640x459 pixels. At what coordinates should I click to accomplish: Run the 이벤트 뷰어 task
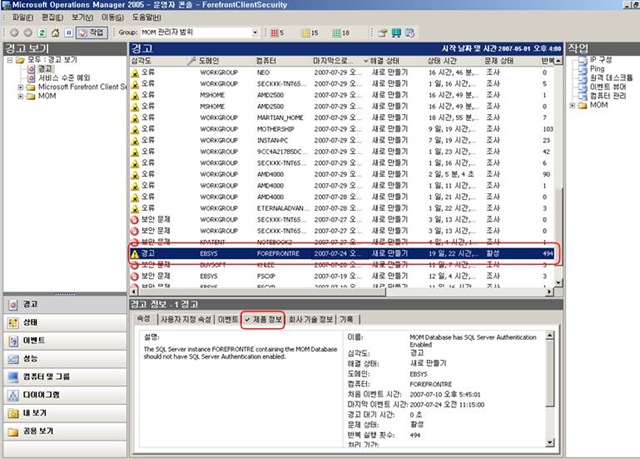pyautogui.click(x=608, y=87)
